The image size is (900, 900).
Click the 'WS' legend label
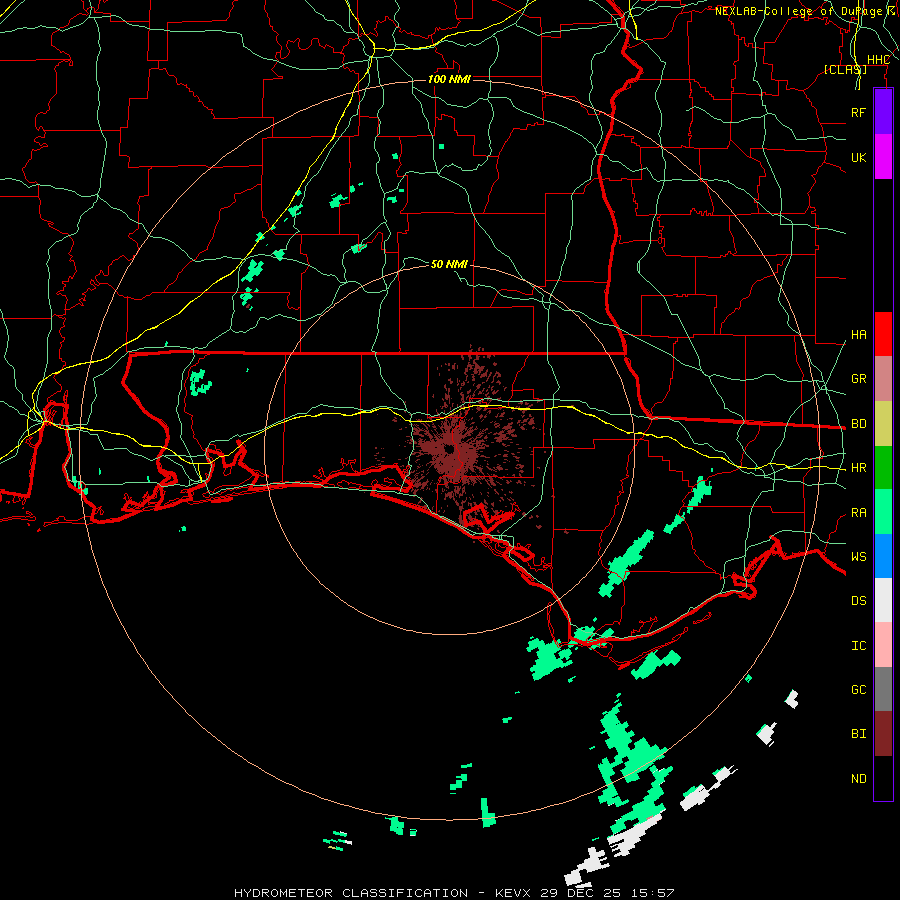858,557
